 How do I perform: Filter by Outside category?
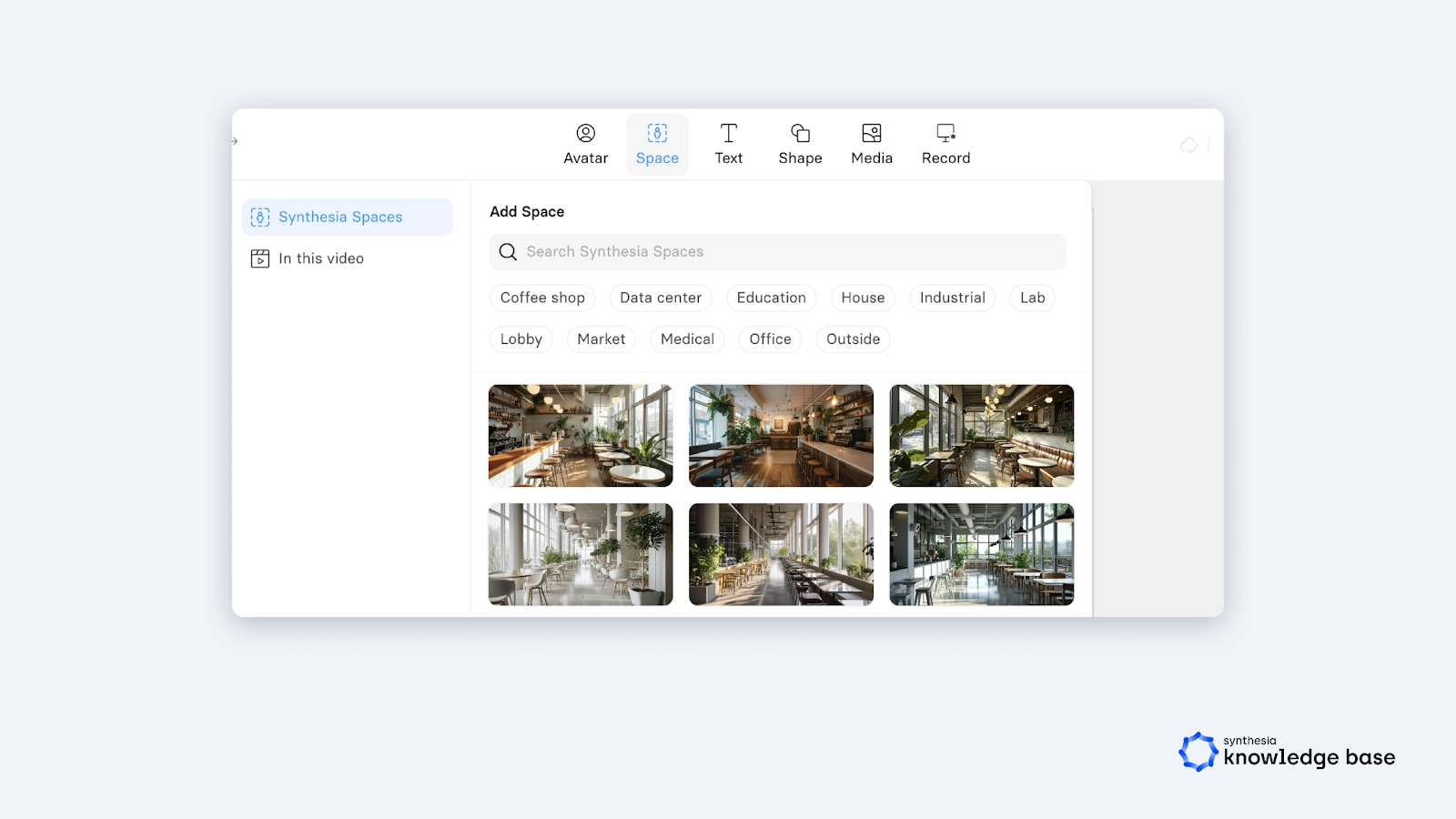853,339
